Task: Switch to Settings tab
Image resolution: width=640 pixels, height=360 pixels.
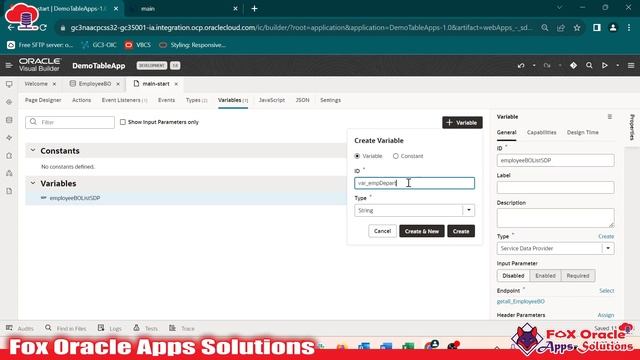Action: pos(330,100)
